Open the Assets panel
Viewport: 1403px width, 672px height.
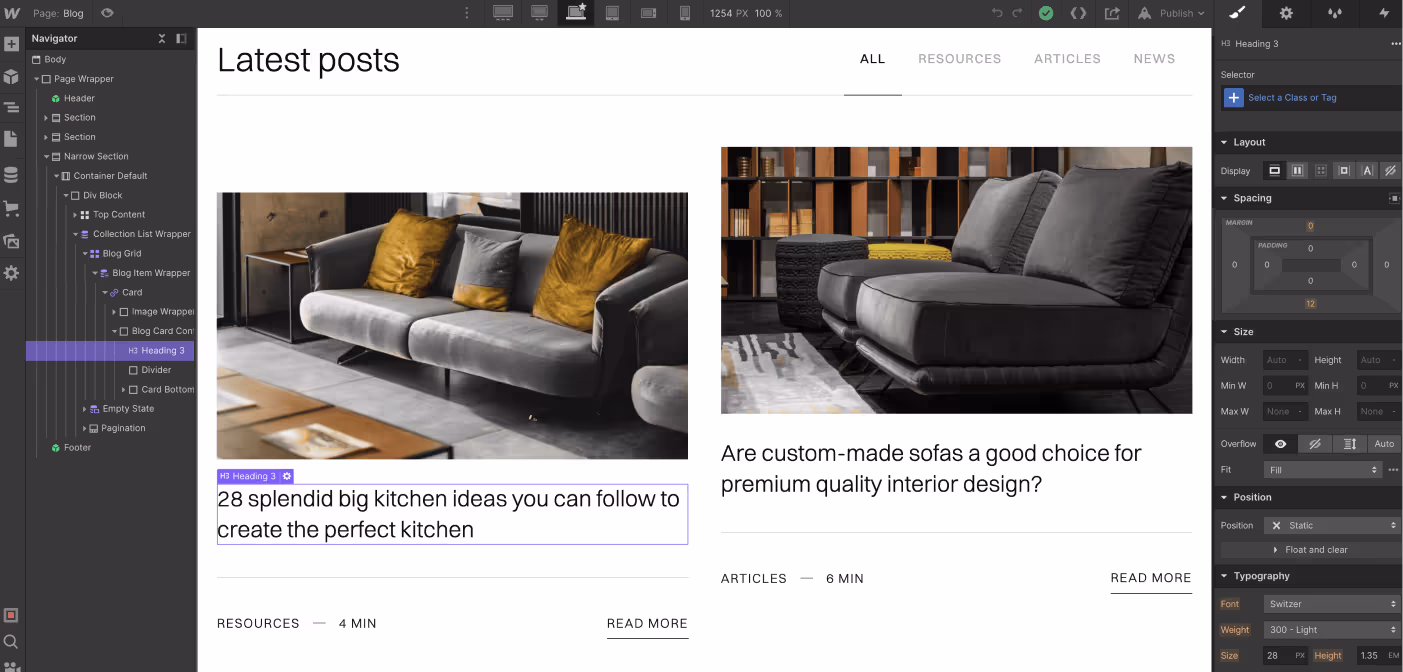click(x=12, y=241)
